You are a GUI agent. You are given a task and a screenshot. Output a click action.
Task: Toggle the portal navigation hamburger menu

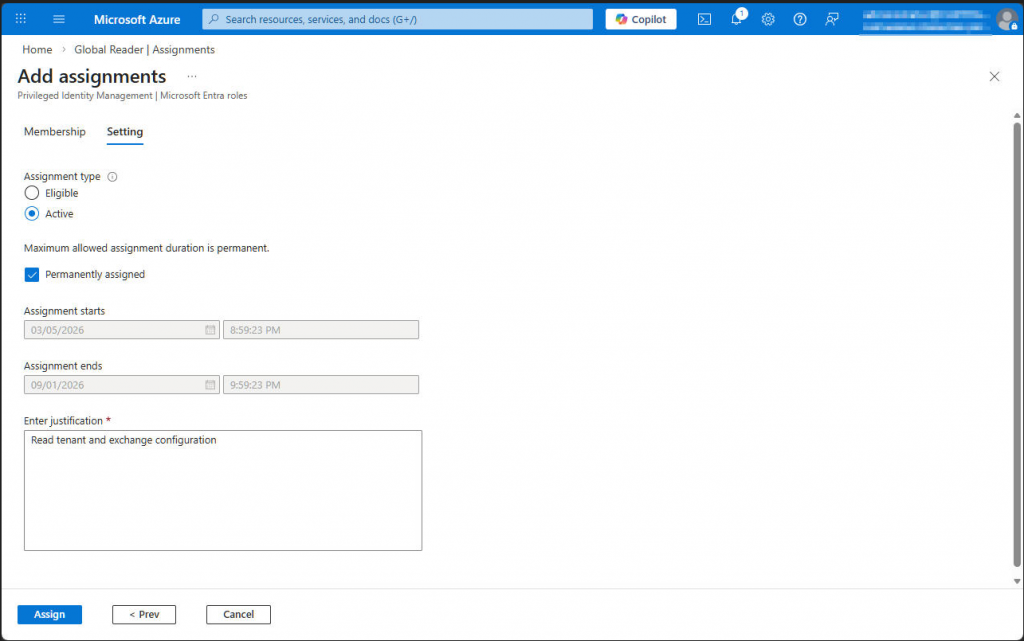(59, 18)
